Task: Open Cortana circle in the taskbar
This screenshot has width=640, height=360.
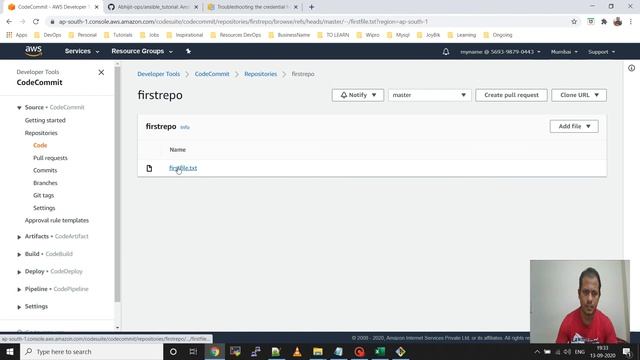Action: 173,351
